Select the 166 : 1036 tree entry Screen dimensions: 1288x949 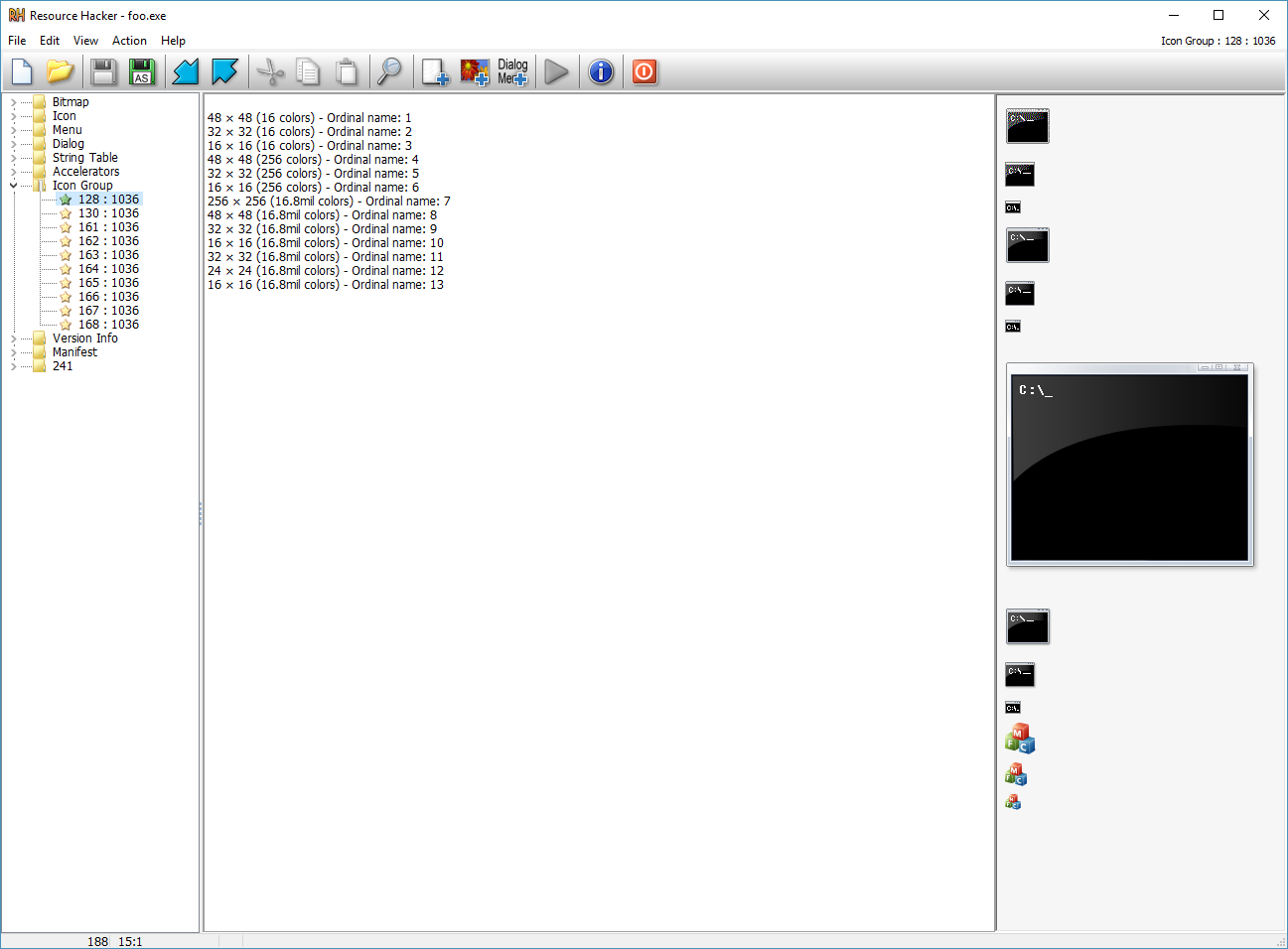[109, 297]
